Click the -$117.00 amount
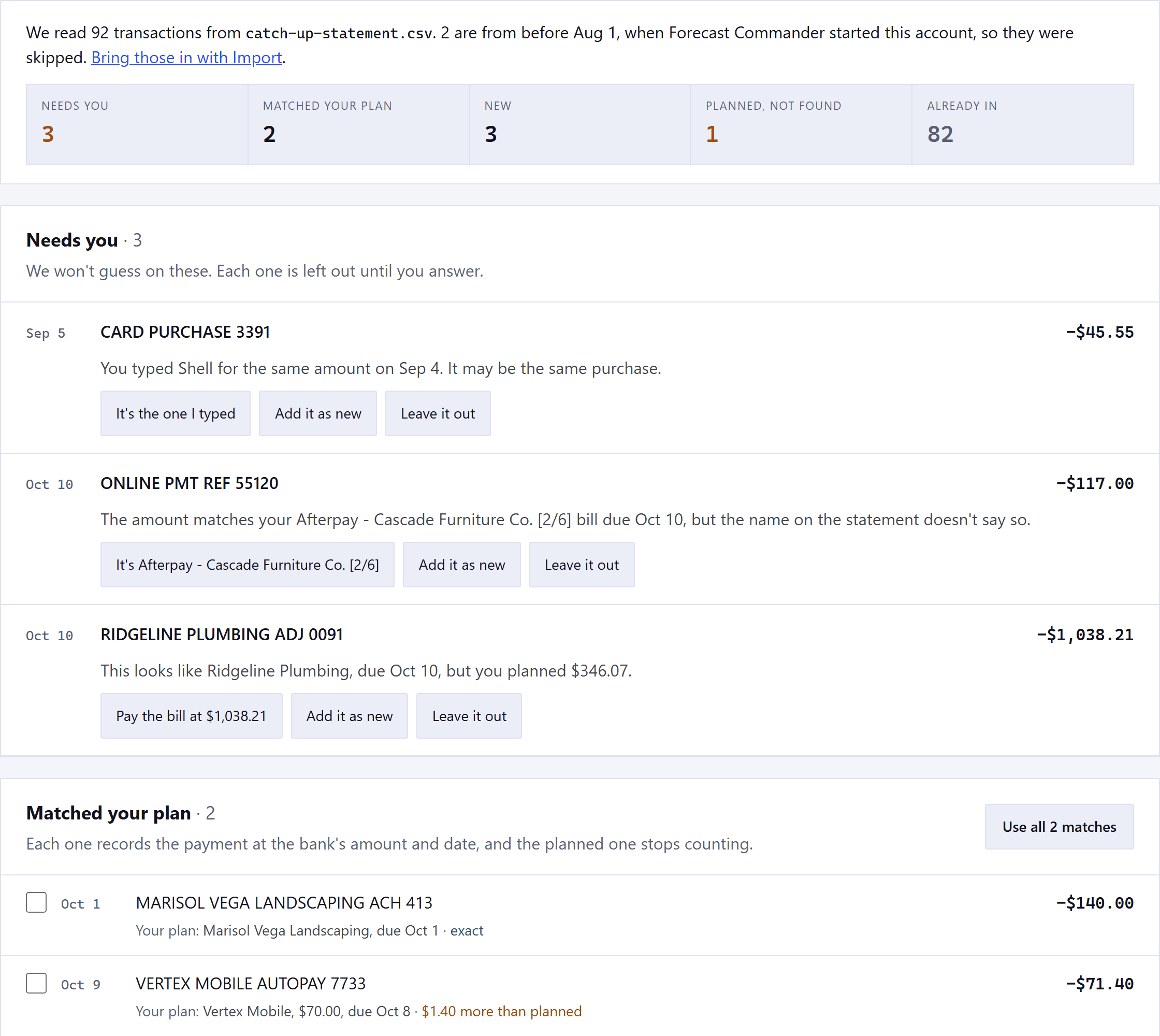This screenshot has width=1160, height=1036. pyautogui.click(x=1095, y=484)
